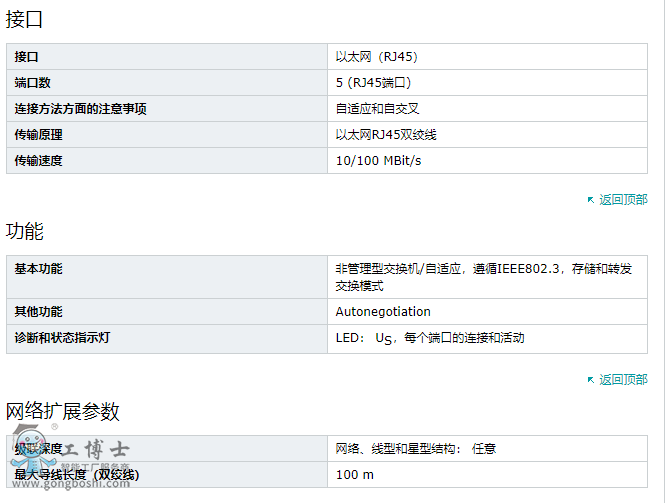Click the 接口 section heading
Screen dimensions: 668x503
click(x=24, y=20)
